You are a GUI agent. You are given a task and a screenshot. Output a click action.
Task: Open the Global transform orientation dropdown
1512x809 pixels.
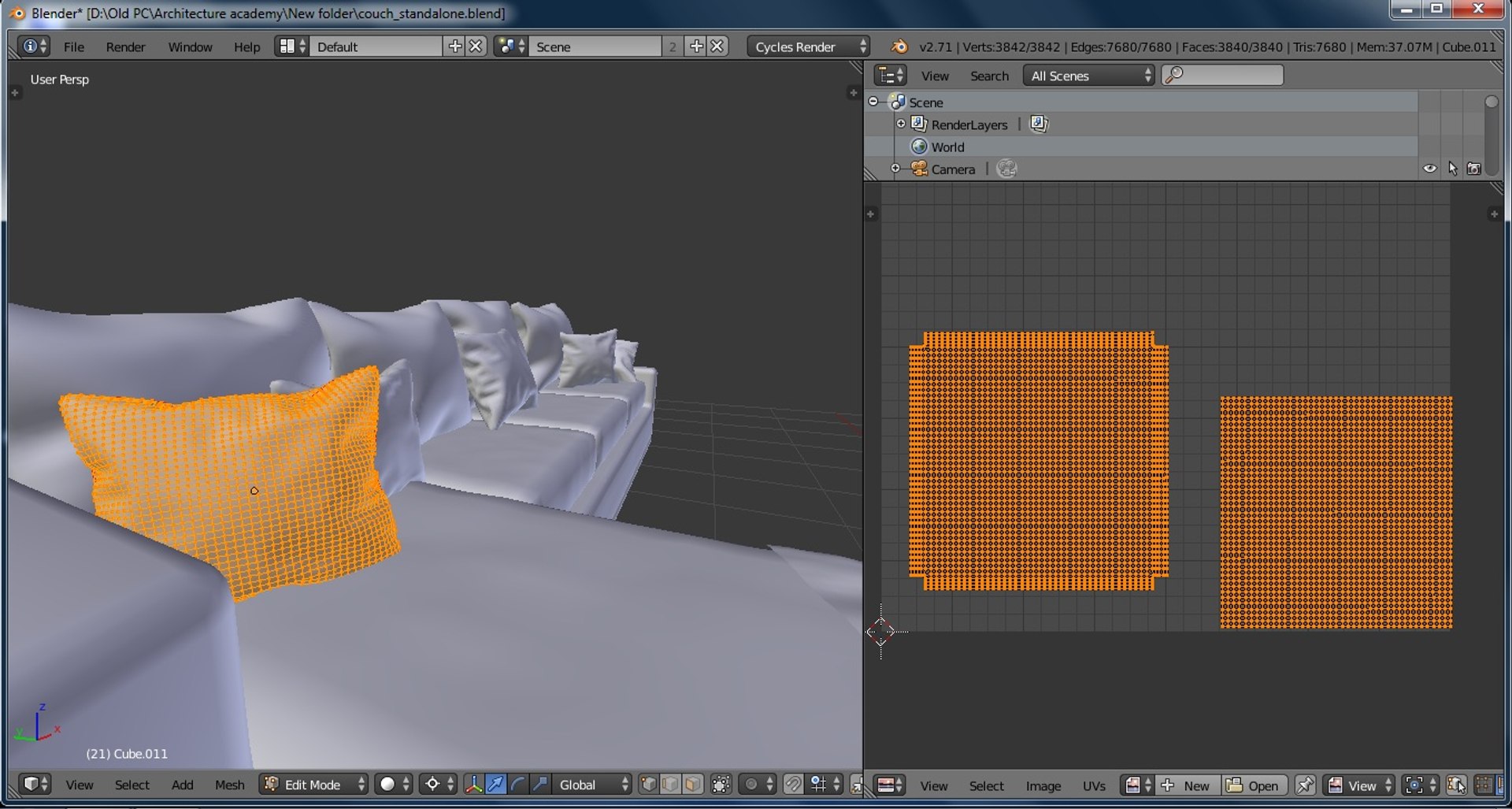point(593,785)
